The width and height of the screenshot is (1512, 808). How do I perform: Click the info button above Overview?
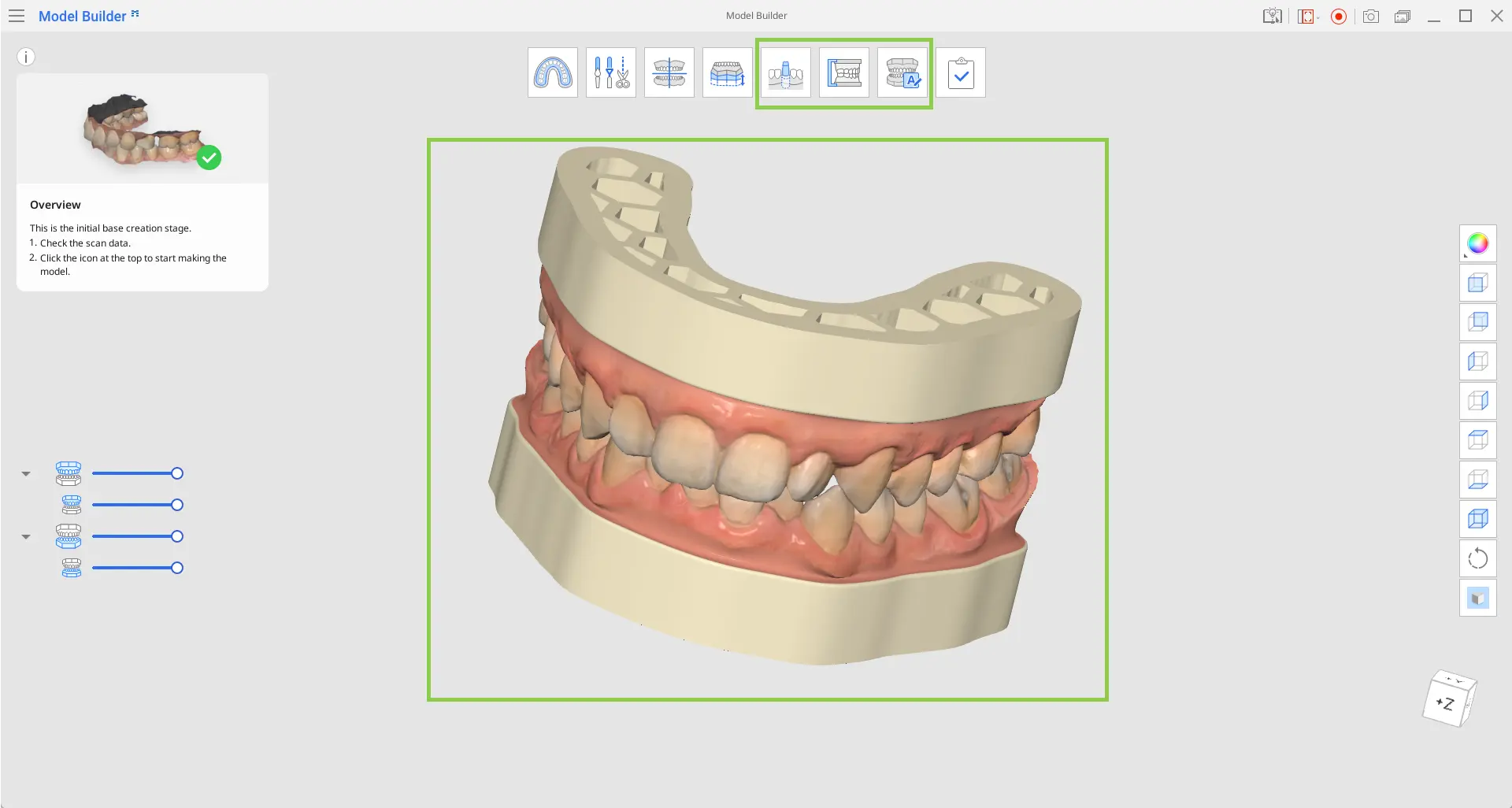pyautogui.click(x=26, y=57)
